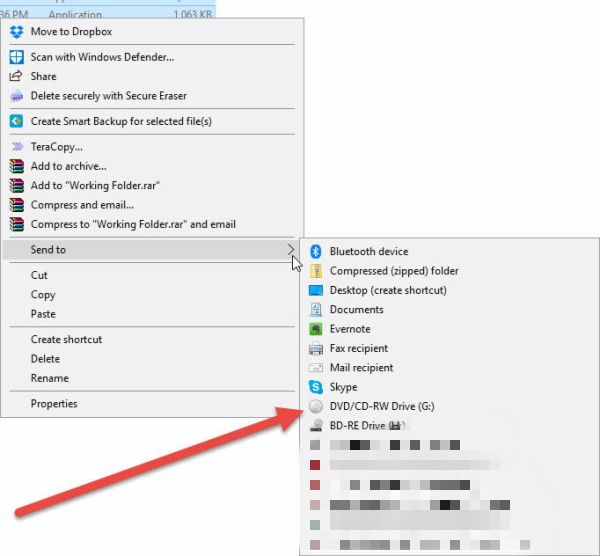Click the zipped folder icon
This screenshot has height=556, width=600.
pos(316,271)
